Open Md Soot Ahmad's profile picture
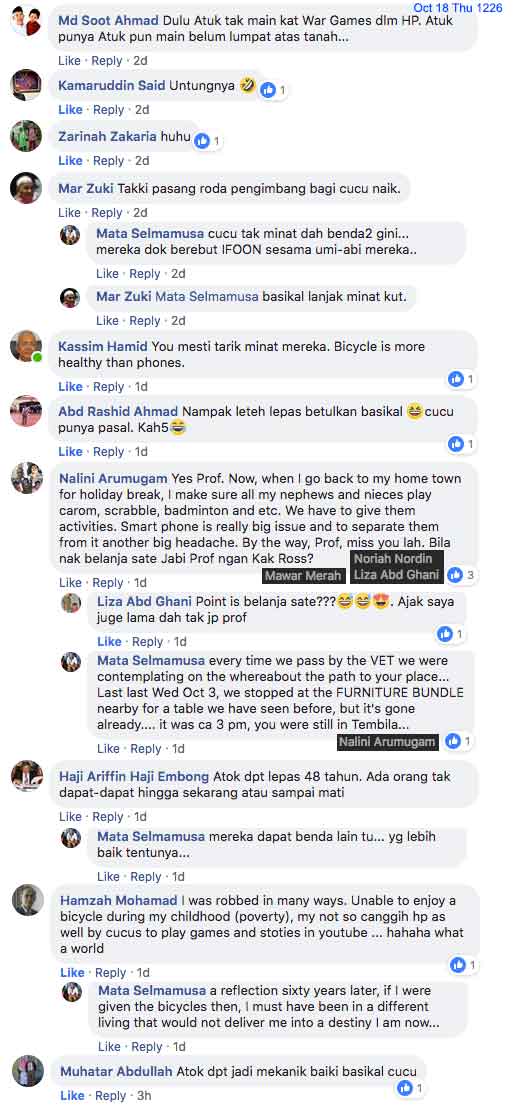The image size is (513, 1109). pyautogui.click(x=26, y=22)
